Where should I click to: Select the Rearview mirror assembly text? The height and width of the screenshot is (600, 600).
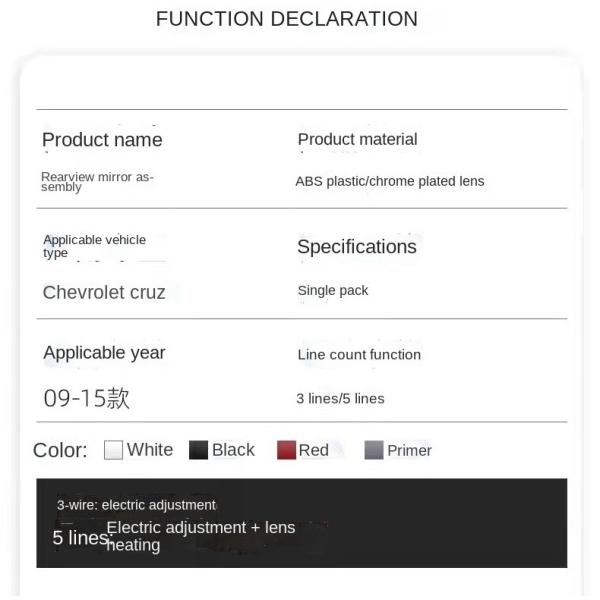97,181
